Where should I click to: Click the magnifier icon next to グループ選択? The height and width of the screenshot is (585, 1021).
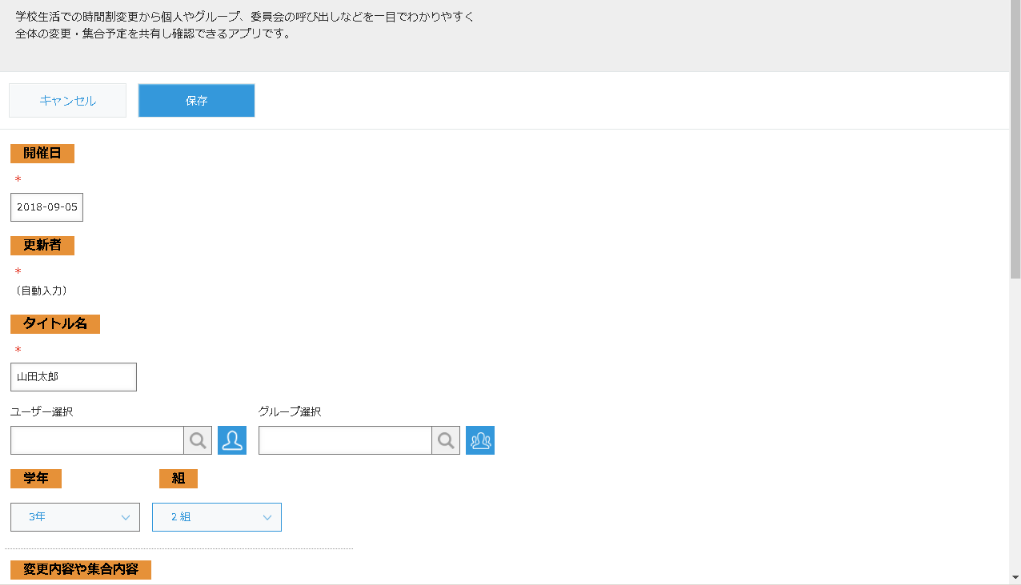(445, 440)
